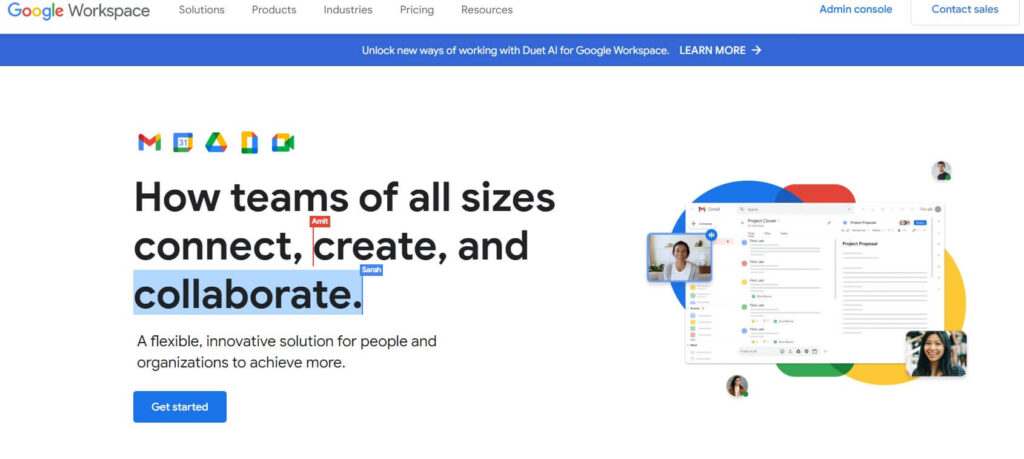Click the Google Drive icon
Image resolution: width=1024 pixels, height=459 pixels.
pos(216,142)
